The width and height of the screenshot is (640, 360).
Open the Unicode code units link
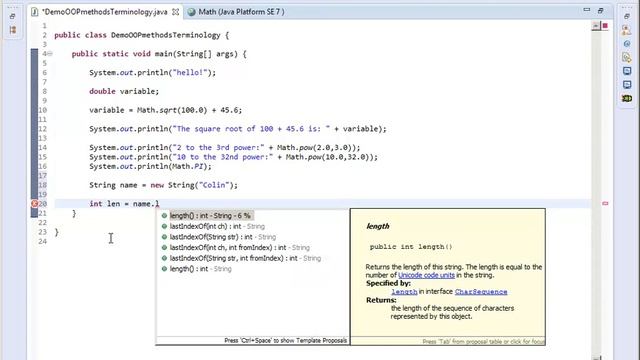tap(426, 275)
